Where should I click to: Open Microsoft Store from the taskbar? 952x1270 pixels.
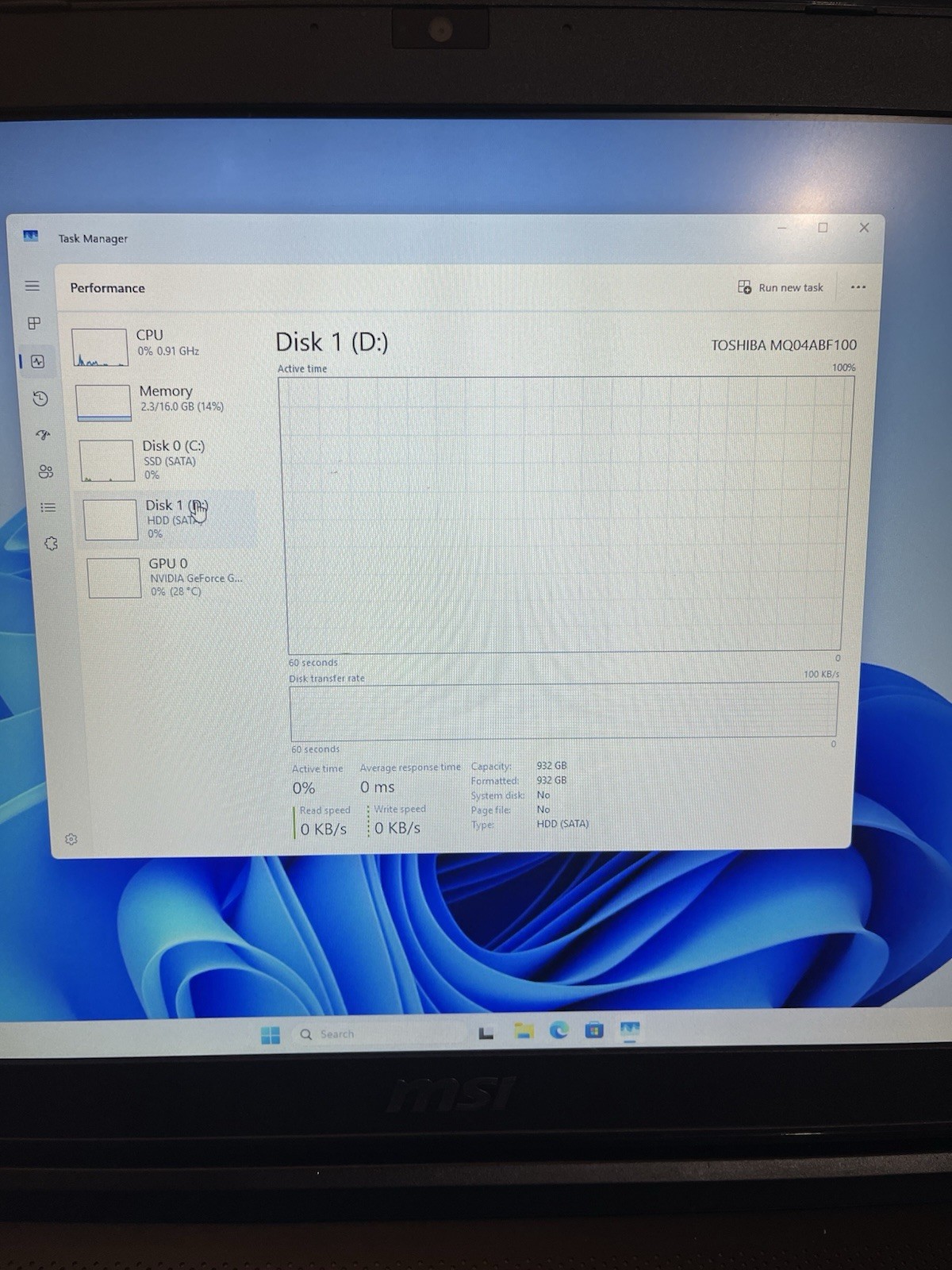click(x=594, y=1030)
